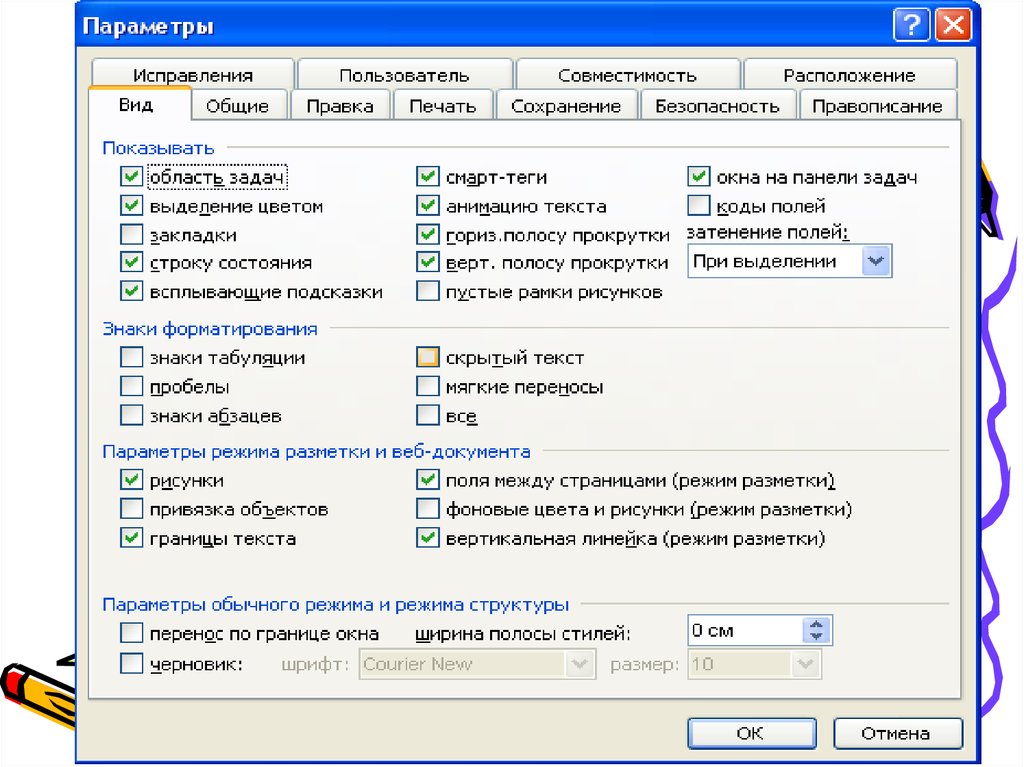Enable скрытый текст checkbox
Screen dimensions: 1024x767
(428, 357)
